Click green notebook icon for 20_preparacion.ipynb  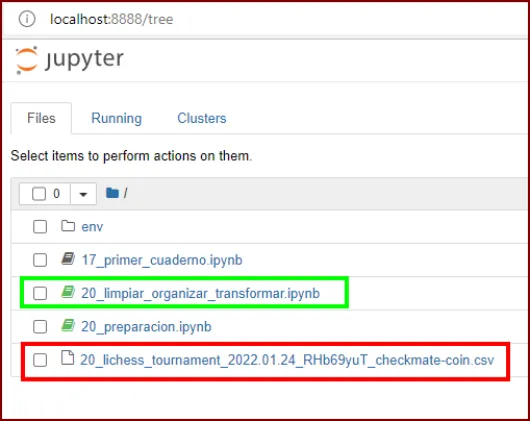coord(68,326)
